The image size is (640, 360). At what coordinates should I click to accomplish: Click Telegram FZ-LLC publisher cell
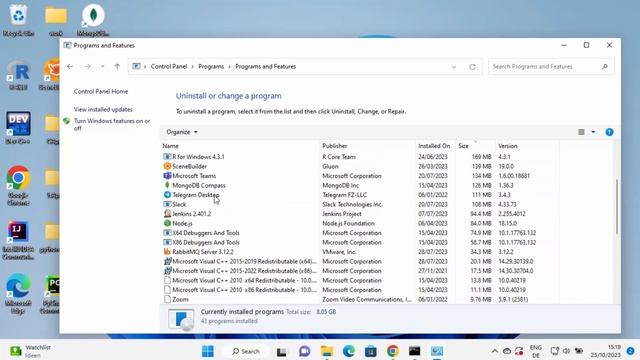click(344, 195)
